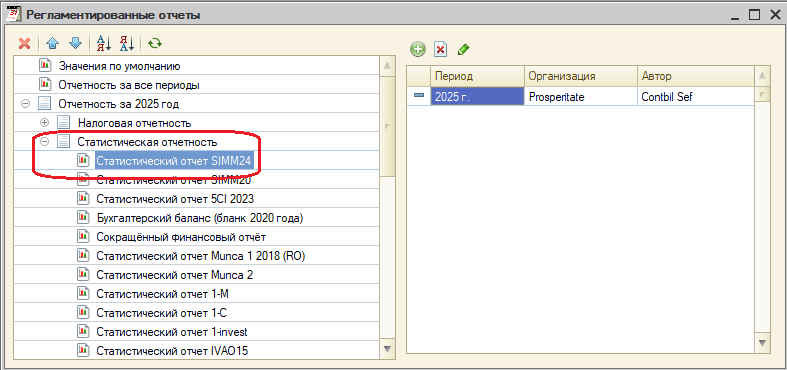Select Налоговая отчетность label
Viewport: 787px width, 370px height.
click(x=135, y=122)
